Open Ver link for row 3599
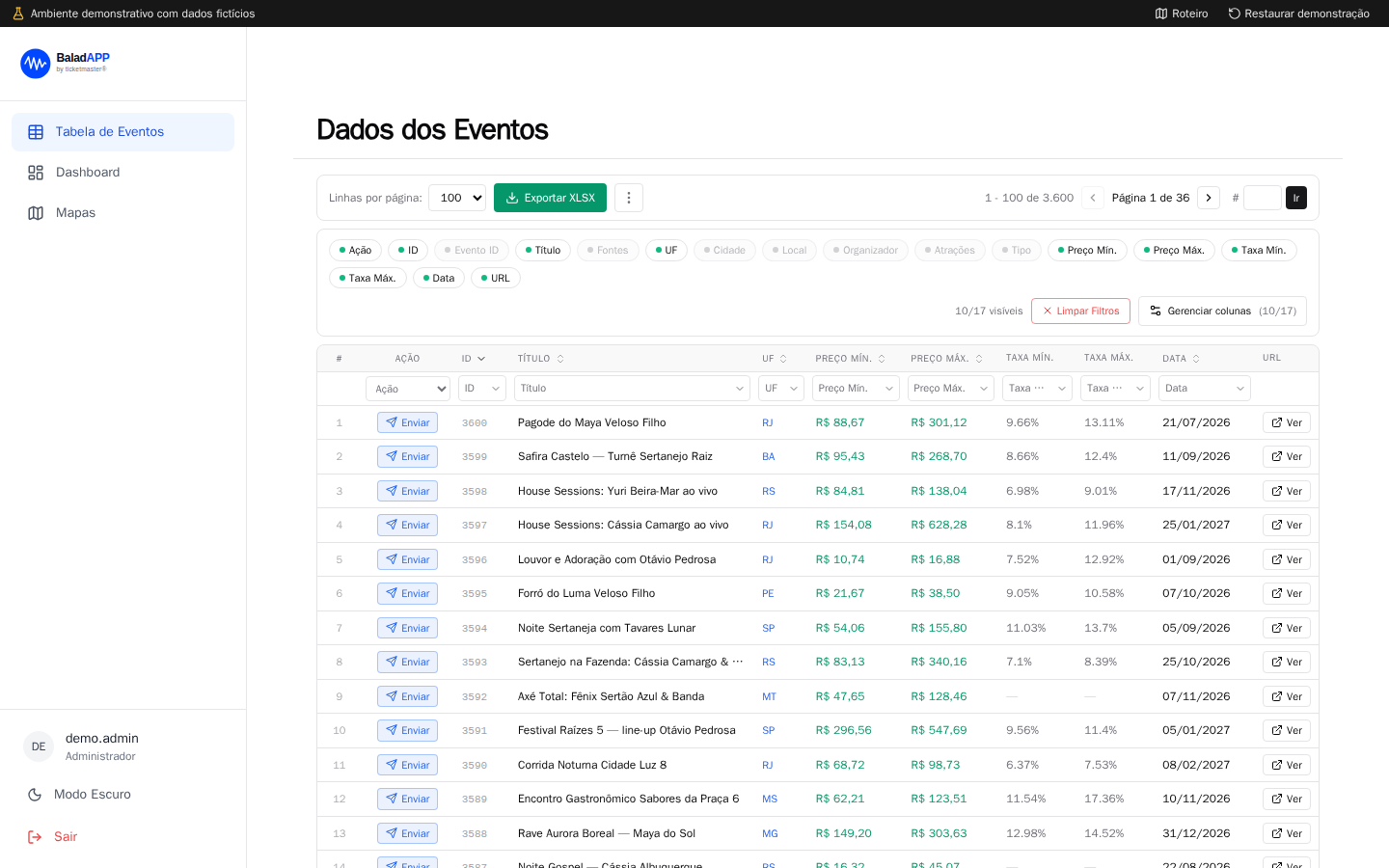This screenshot has width=1389, height=868. point(1287,457)
